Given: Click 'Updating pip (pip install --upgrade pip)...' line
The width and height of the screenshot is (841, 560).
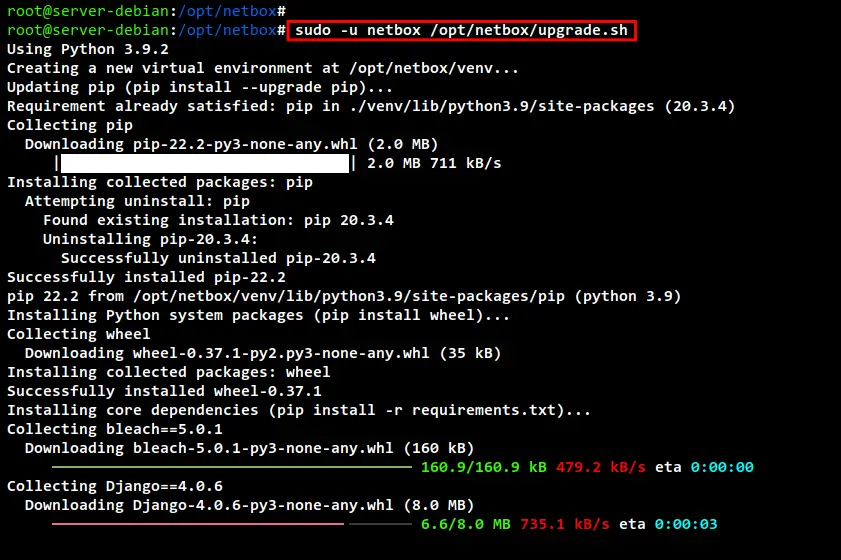Looking at the screenshot, I should (200, 87).
